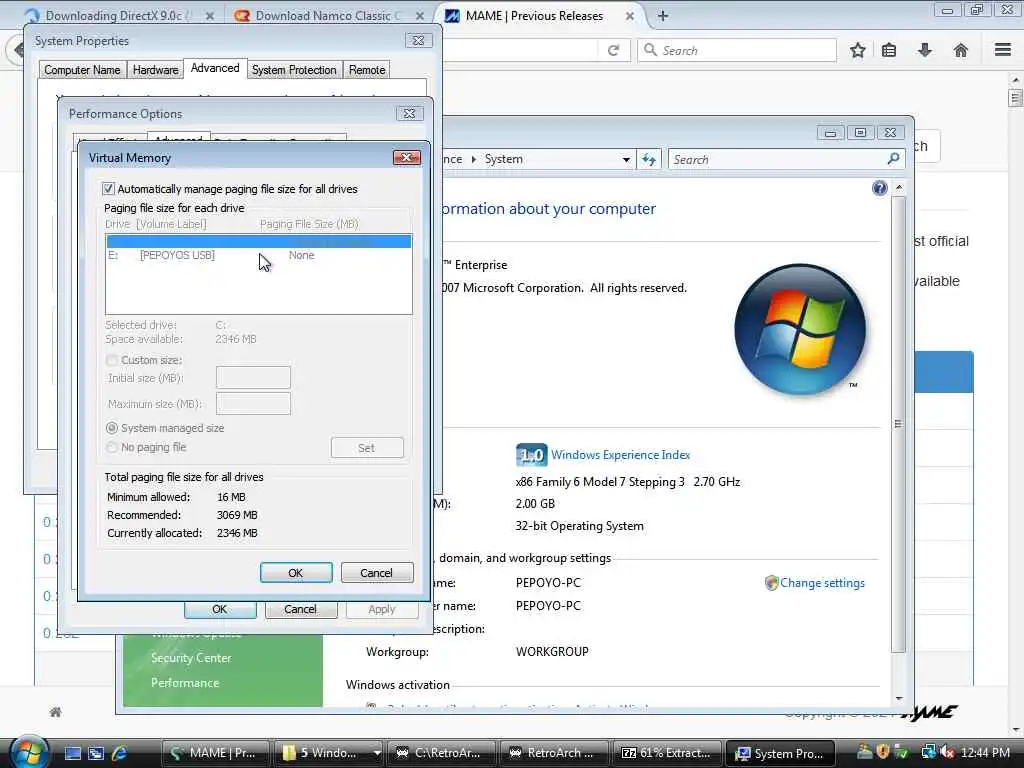Screen dimensions: 1024x768
Task: Click the System window Search box
Action: 777,159
